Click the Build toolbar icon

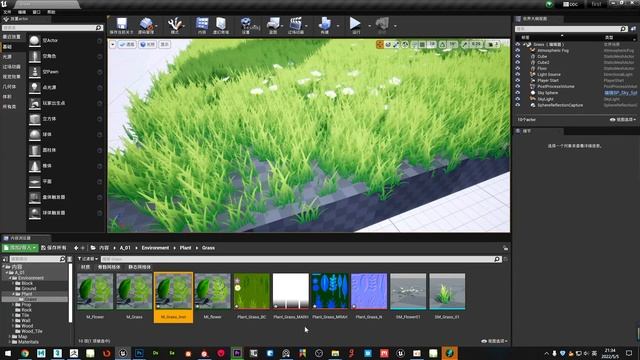click(325, 23)
